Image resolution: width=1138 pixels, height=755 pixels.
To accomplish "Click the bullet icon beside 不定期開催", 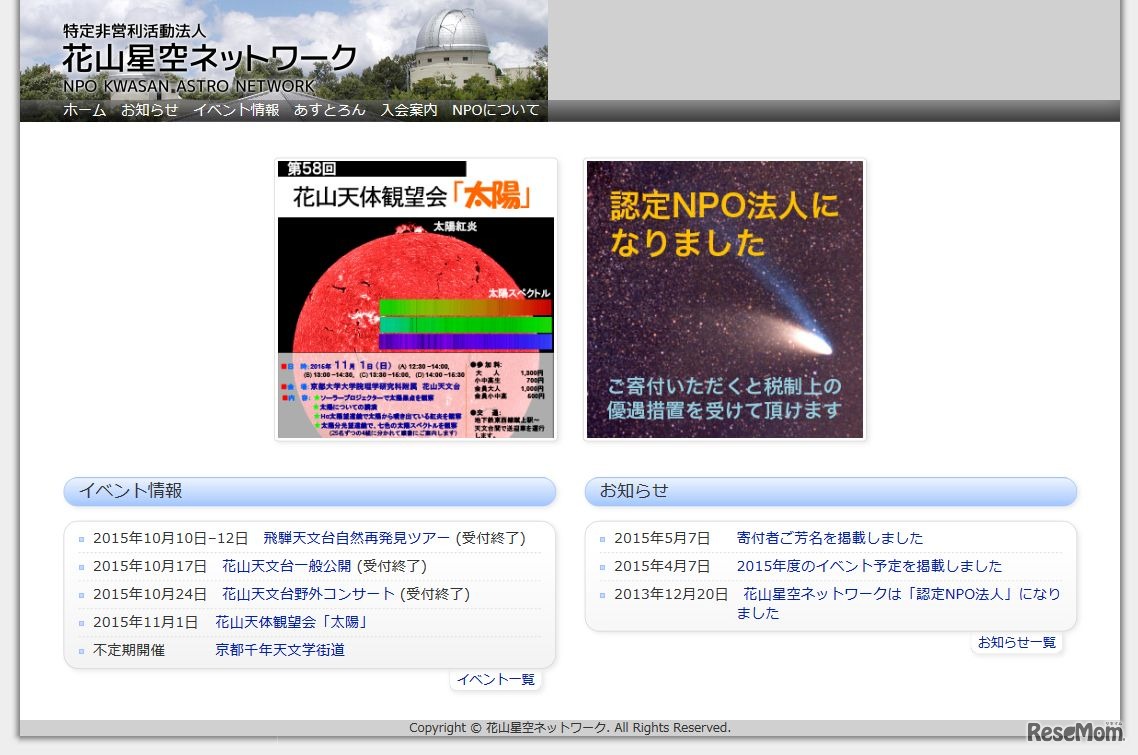I will tap(80, 650).
